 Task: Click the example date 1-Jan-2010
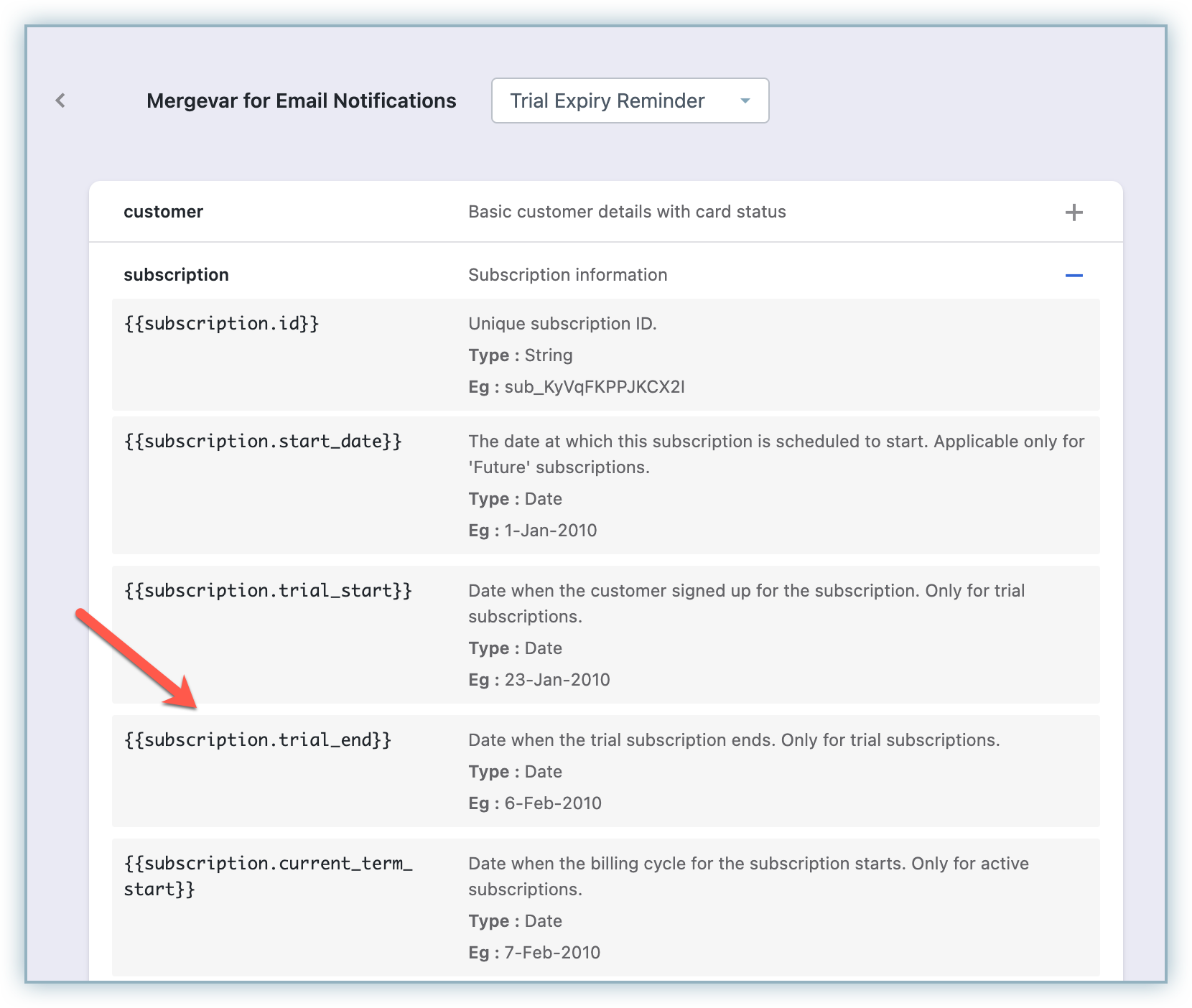coord(550,531)
